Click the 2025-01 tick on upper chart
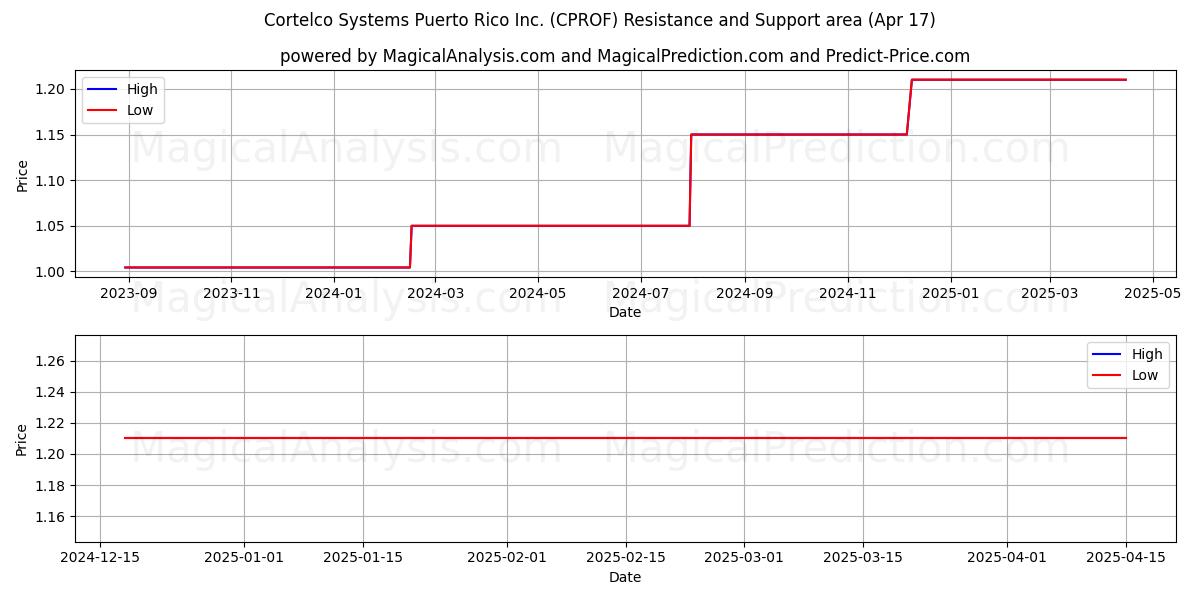This screenshot has width=1200, height=600. click(x=951, y=294)
